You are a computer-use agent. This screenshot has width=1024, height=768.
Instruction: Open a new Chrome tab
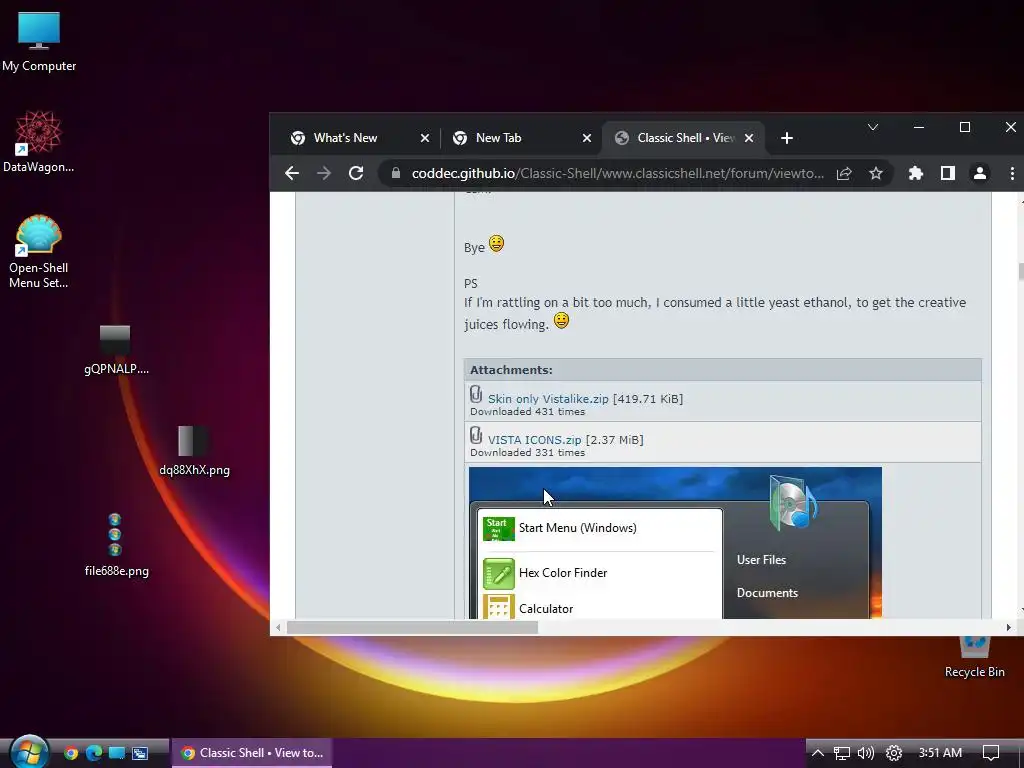pos(787,138)
